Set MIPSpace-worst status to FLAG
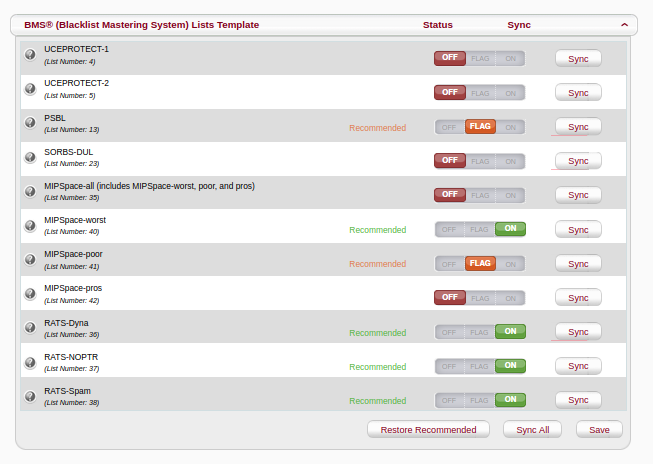The image size is (653, 464). click(479, 230)
